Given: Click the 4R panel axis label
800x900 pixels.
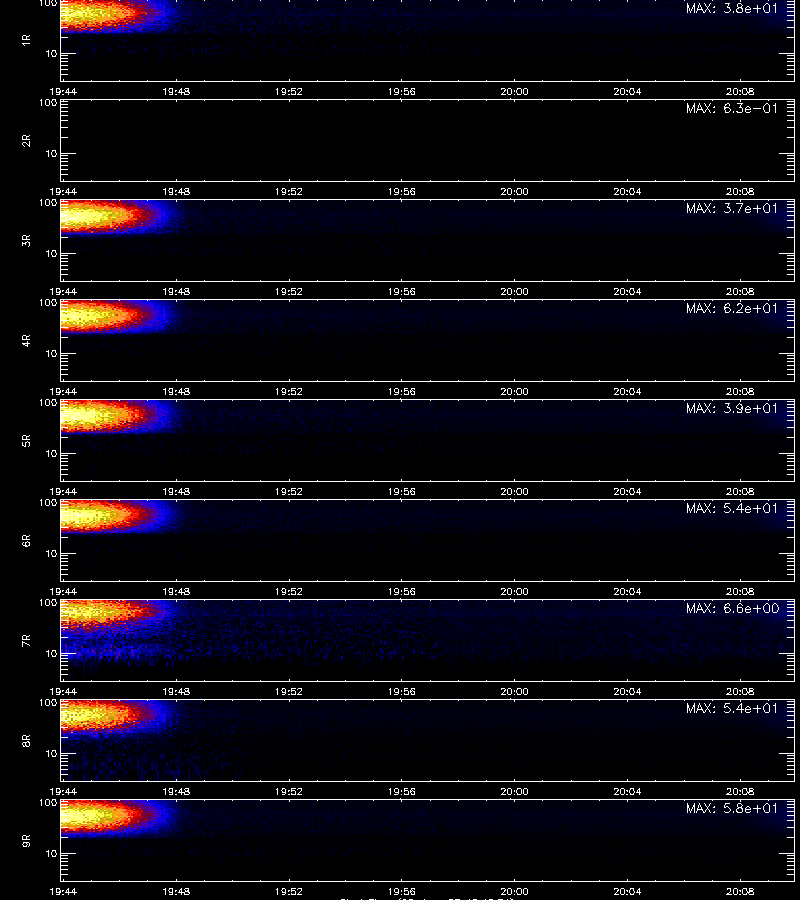Looking at the screenshot, I should (x=26, y=340).
